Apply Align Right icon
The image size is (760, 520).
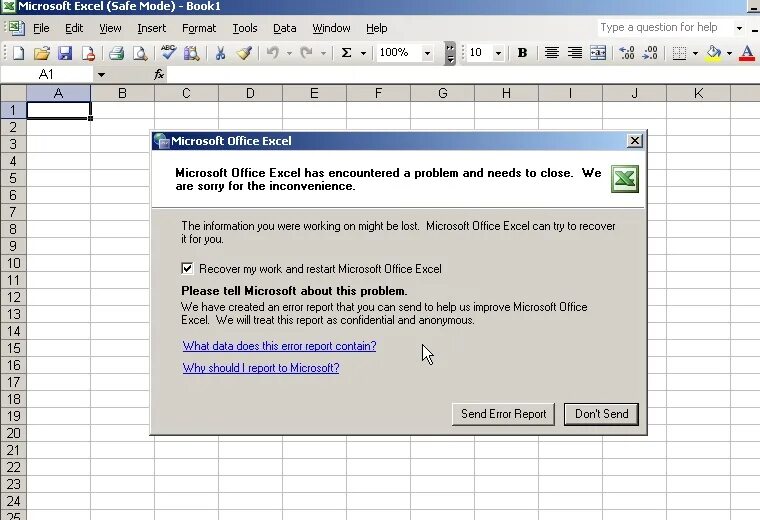(575, 52)
